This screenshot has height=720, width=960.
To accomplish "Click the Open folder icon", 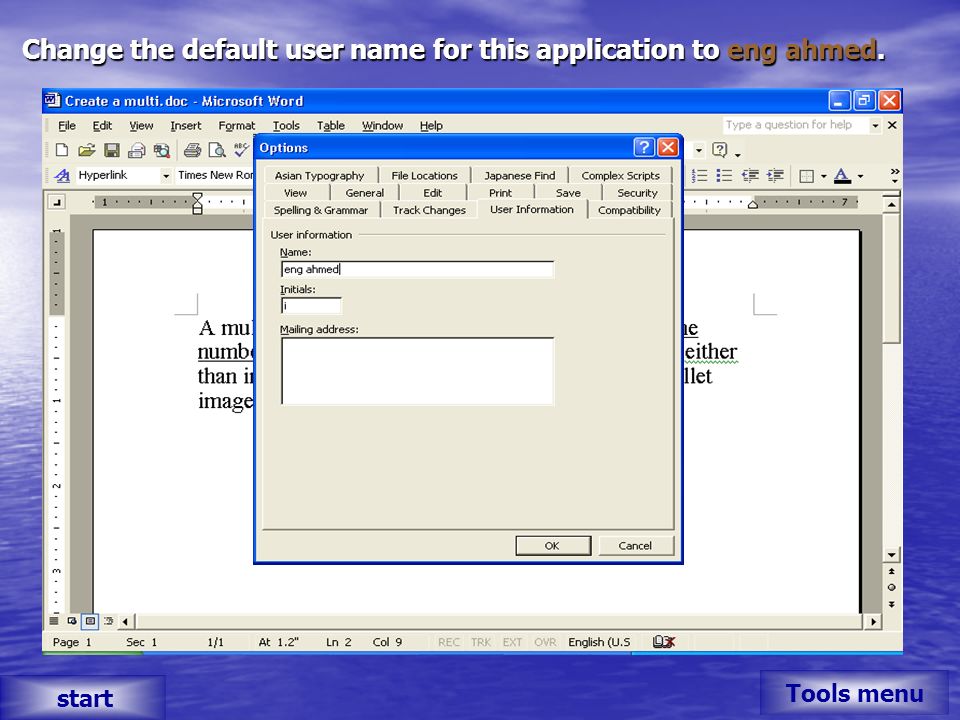I will [87, 150].
